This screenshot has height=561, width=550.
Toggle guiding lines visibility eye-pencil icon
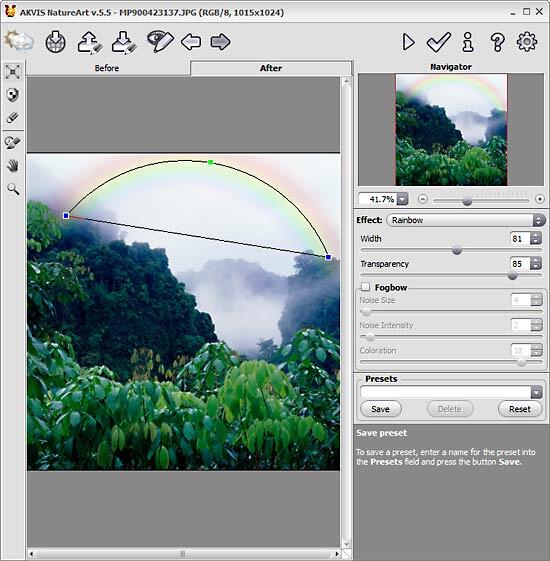point(160,42)
